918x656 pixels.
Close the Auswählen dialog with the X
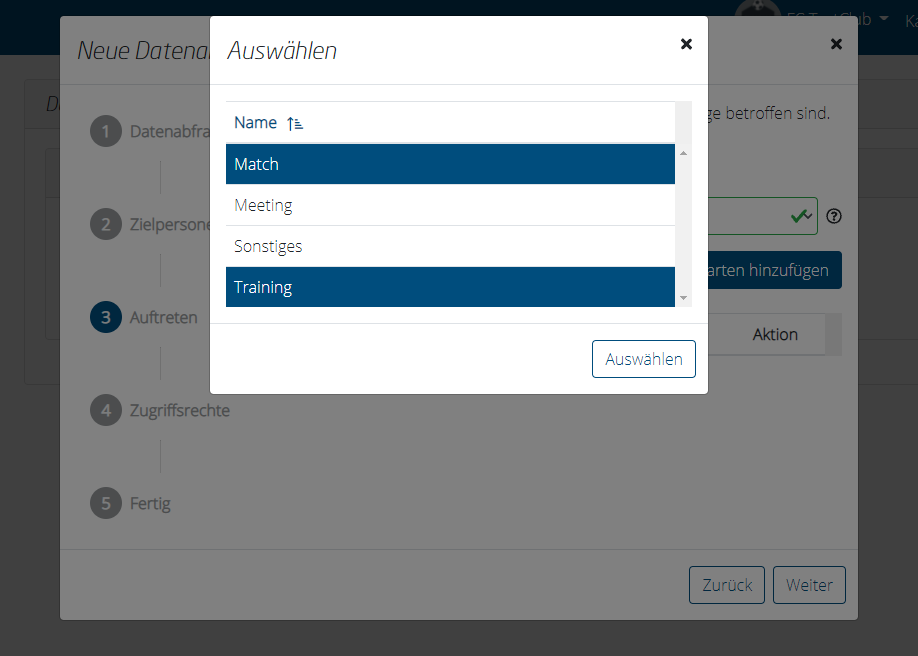click(686, 44)
